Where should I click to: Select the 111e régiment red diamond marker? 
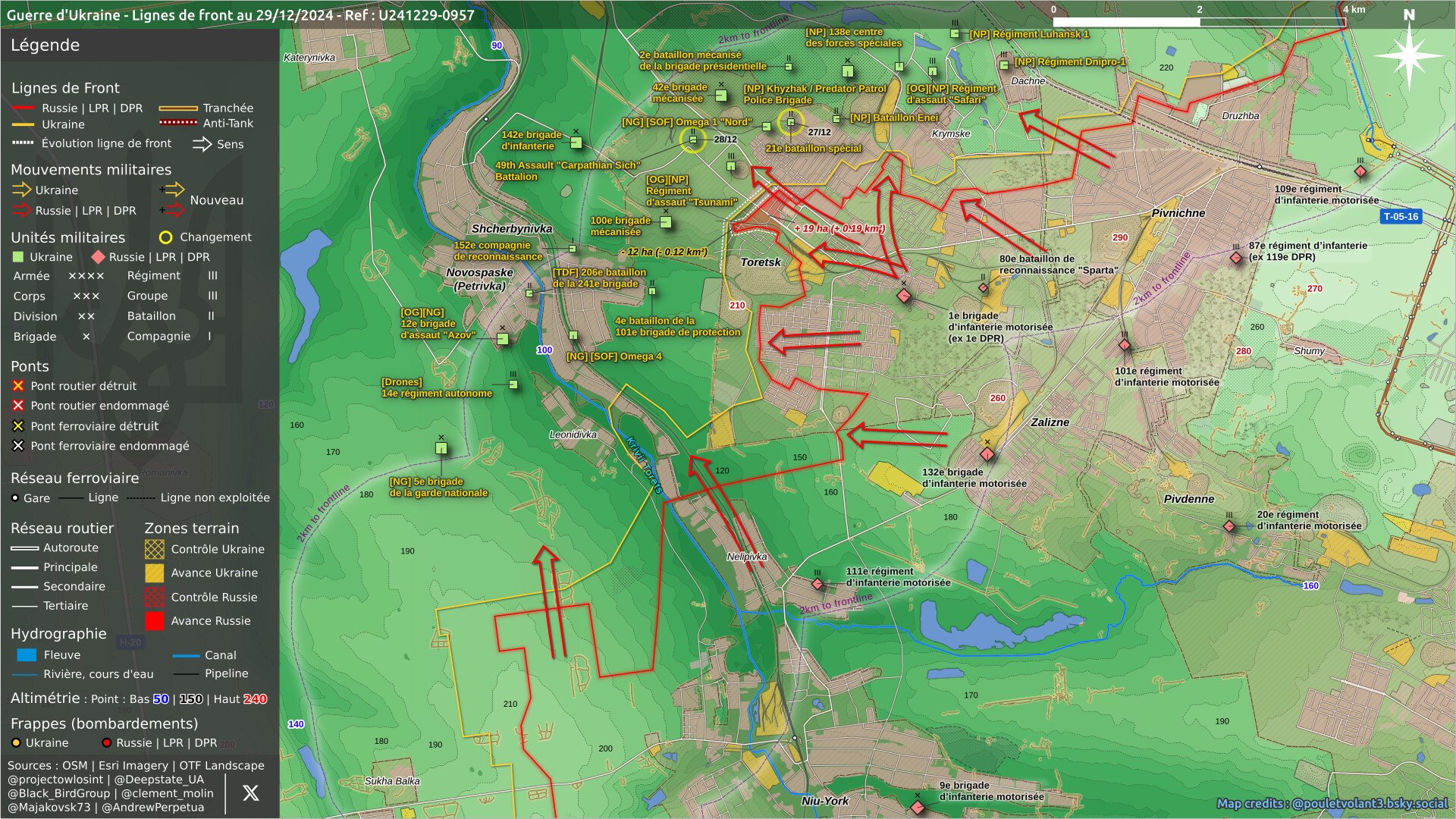(817, 584)
